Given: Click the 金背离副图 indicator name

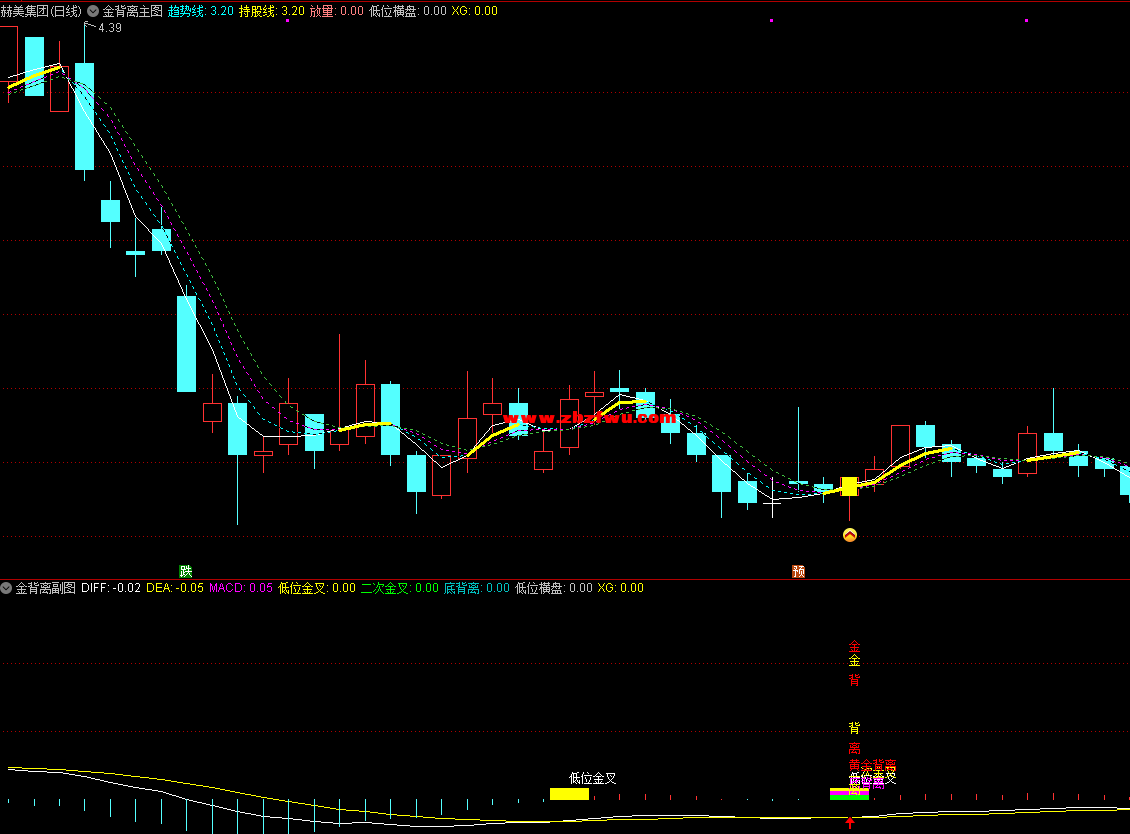Looking at the screenshot, I should click(45, 588).
